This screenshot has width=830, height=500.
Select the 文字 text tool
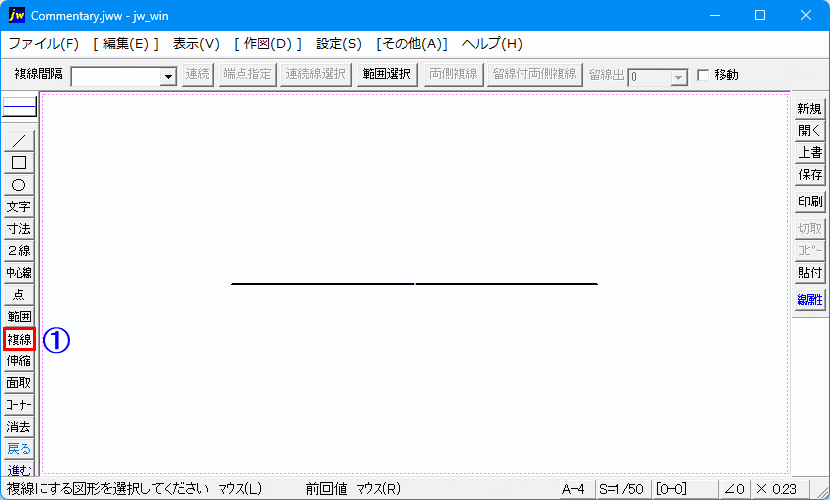click(19, 207)
